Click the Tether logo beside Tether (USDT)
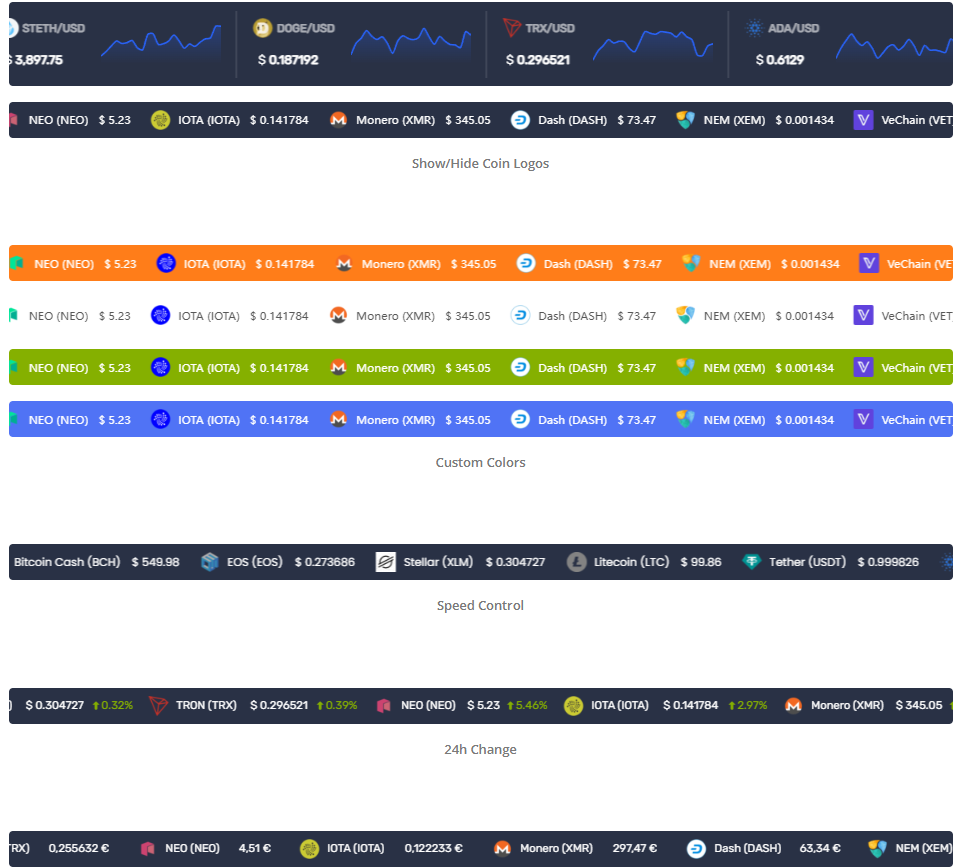 752,562
